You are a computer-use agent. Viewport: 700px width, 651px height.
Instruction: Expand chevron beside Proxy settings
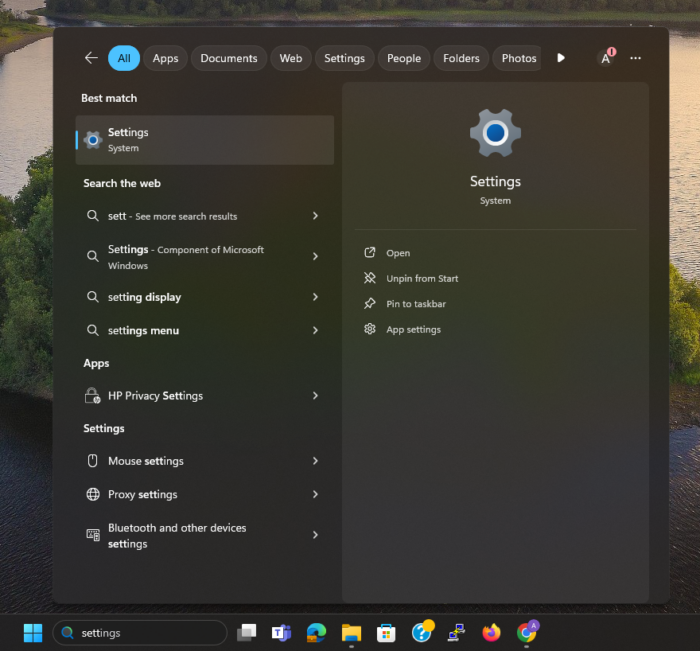click(x=315, y=494)
